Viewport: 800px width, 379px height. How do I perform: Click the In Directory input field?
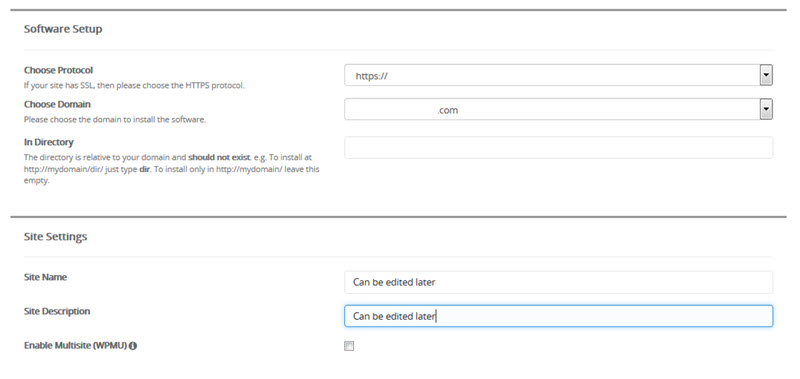(559, 147)
